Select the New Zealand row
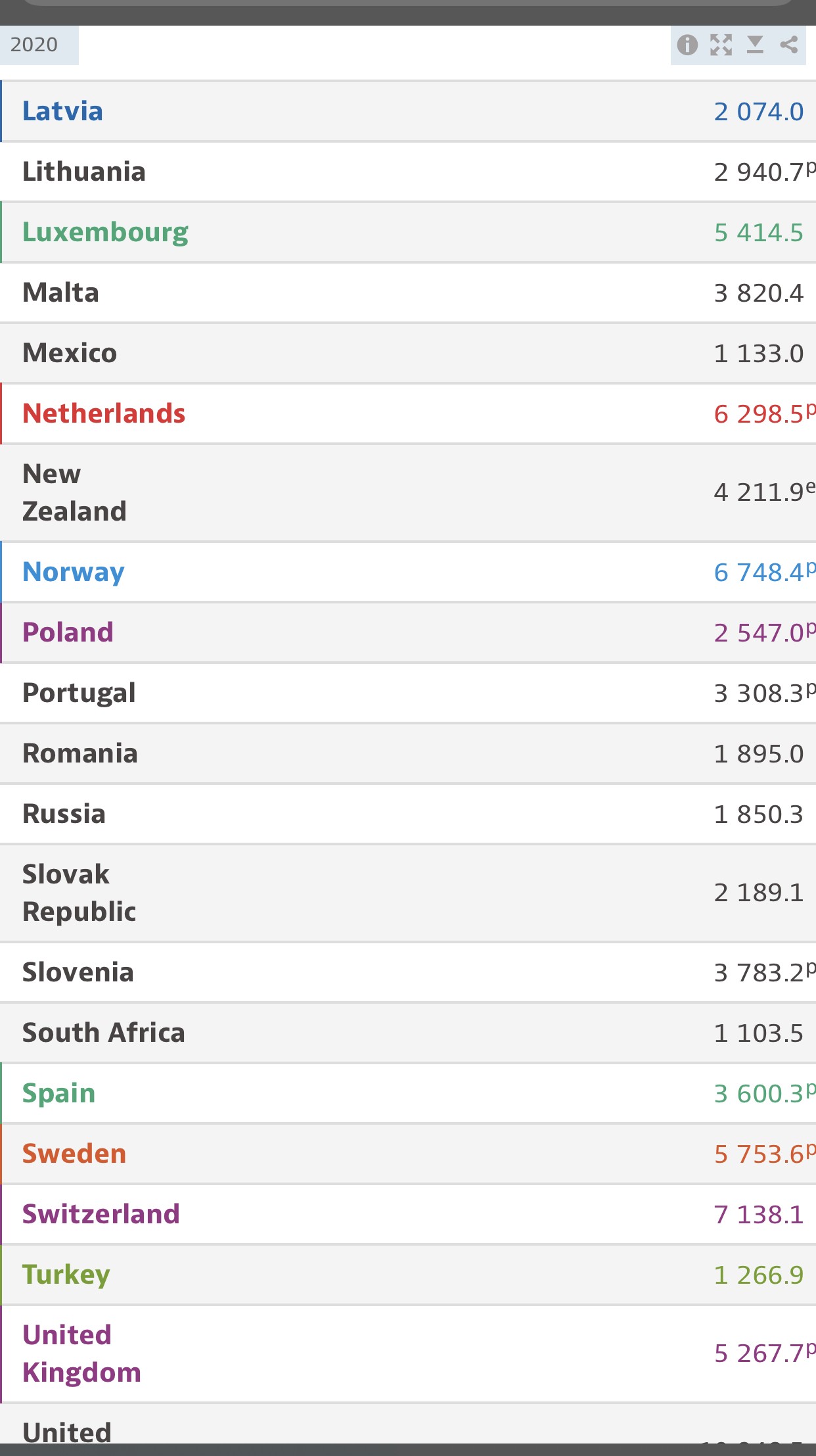 408,492
